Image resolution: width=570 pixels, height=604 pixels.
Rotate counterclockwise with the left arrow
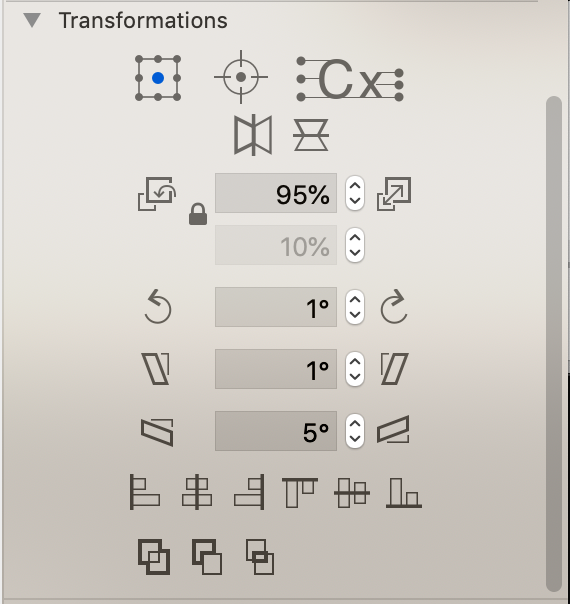tap(158, 307)
